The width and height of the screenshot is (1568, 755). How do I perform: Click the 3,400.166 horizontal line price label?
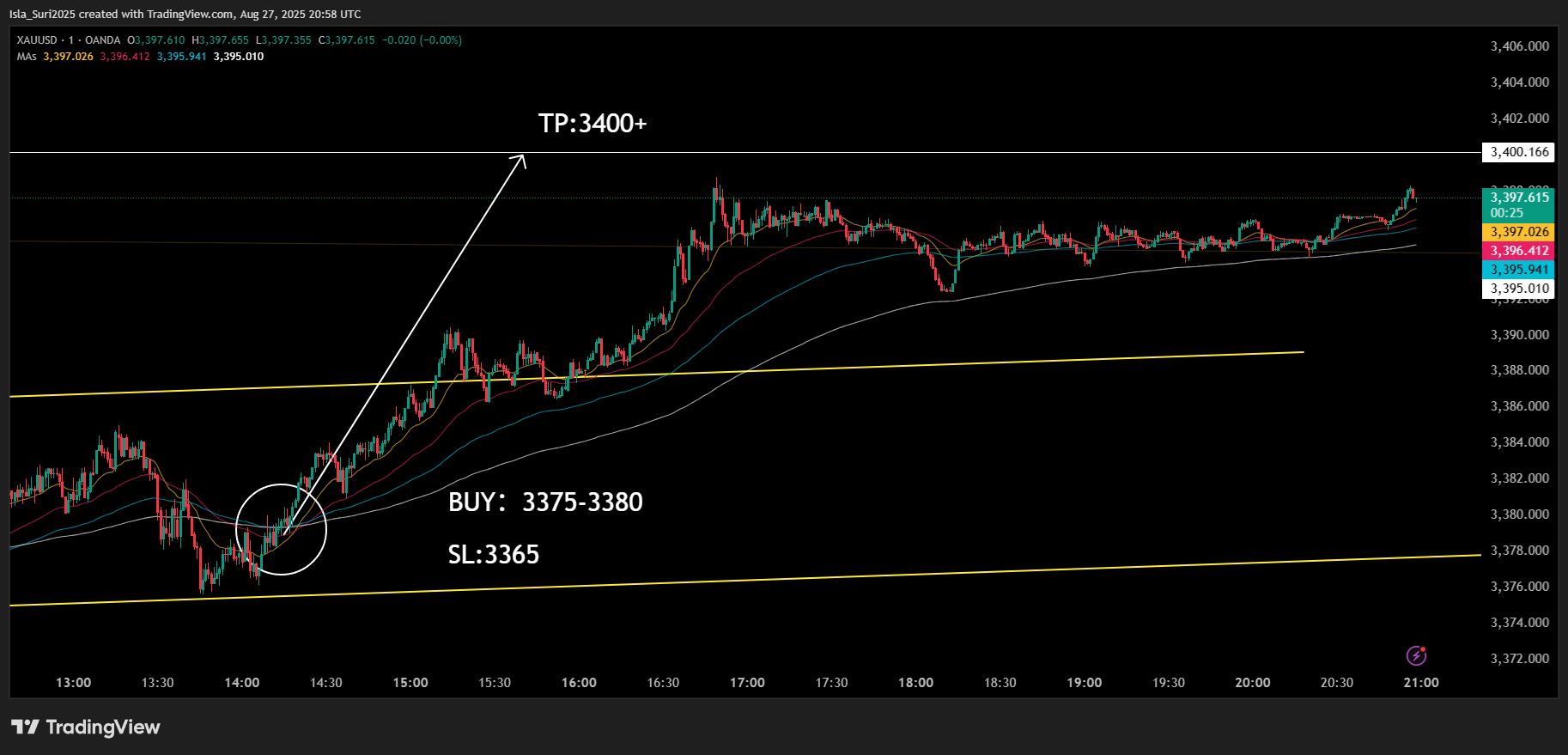1519,152
